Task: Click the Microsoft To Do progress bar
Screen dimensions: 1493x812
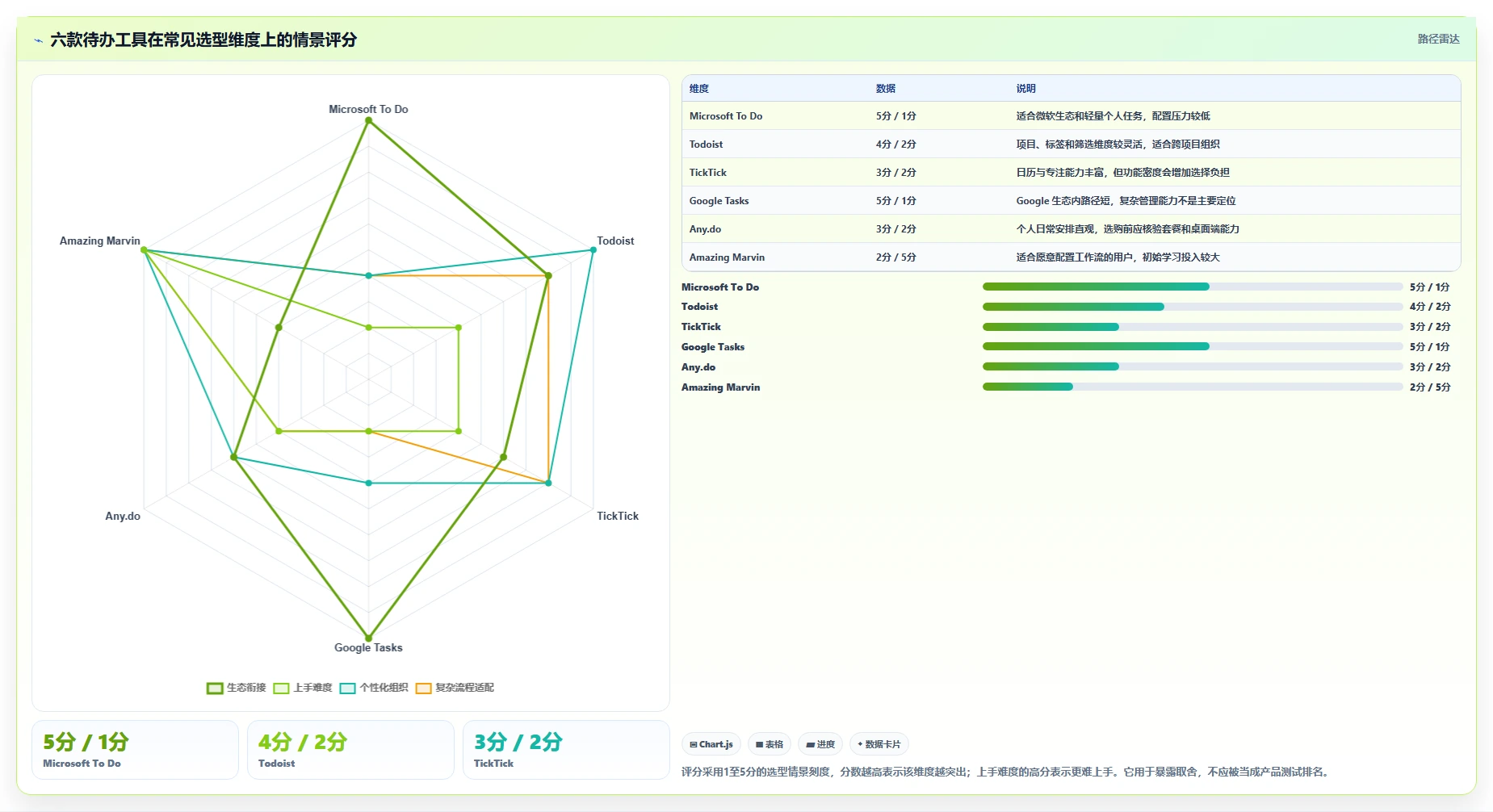Action: 1193,287
